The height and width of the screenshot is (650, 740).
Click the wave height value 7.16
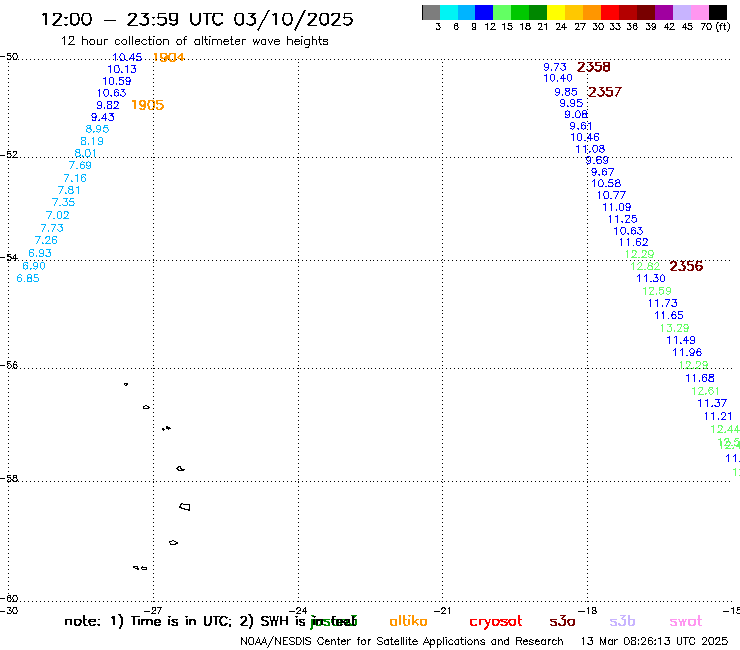[75, 178]
